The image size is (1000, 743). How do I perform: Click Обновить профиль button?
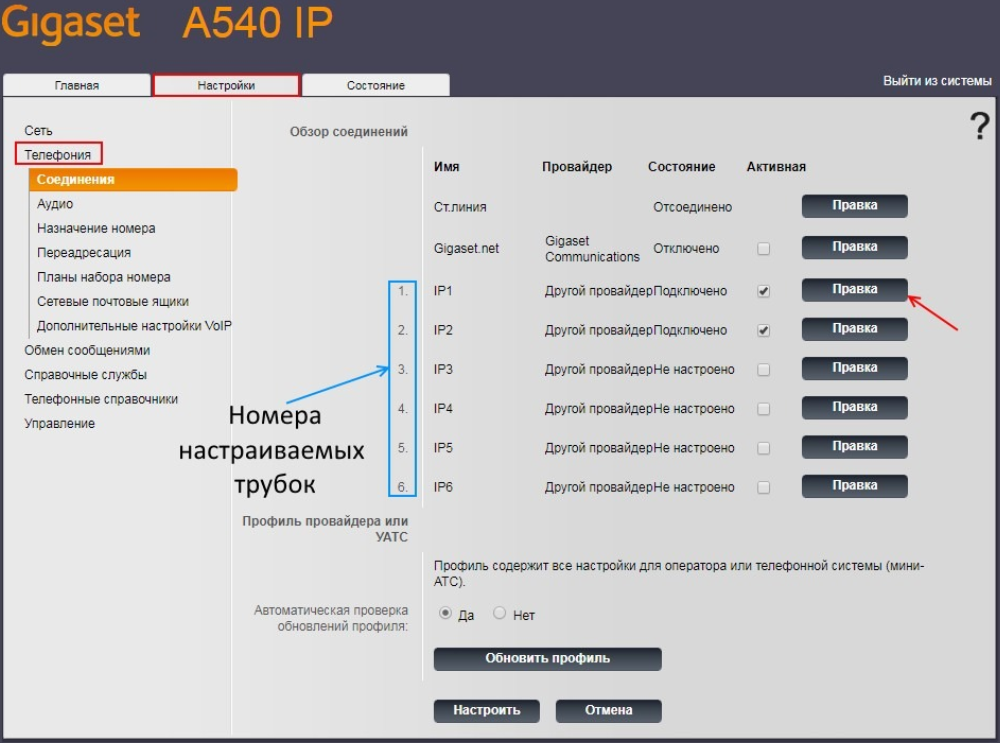547,659
